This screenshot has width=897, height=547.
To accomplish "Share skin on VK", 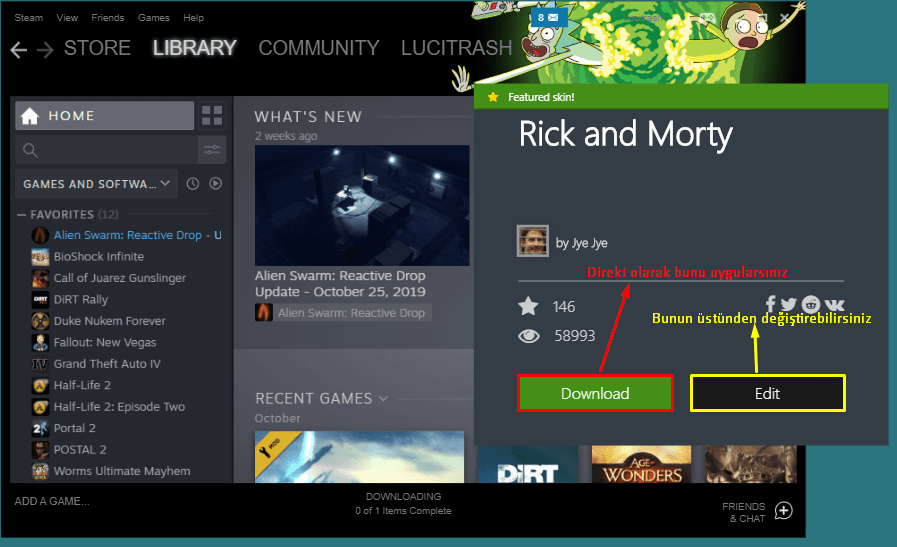I will click(834, 305).
